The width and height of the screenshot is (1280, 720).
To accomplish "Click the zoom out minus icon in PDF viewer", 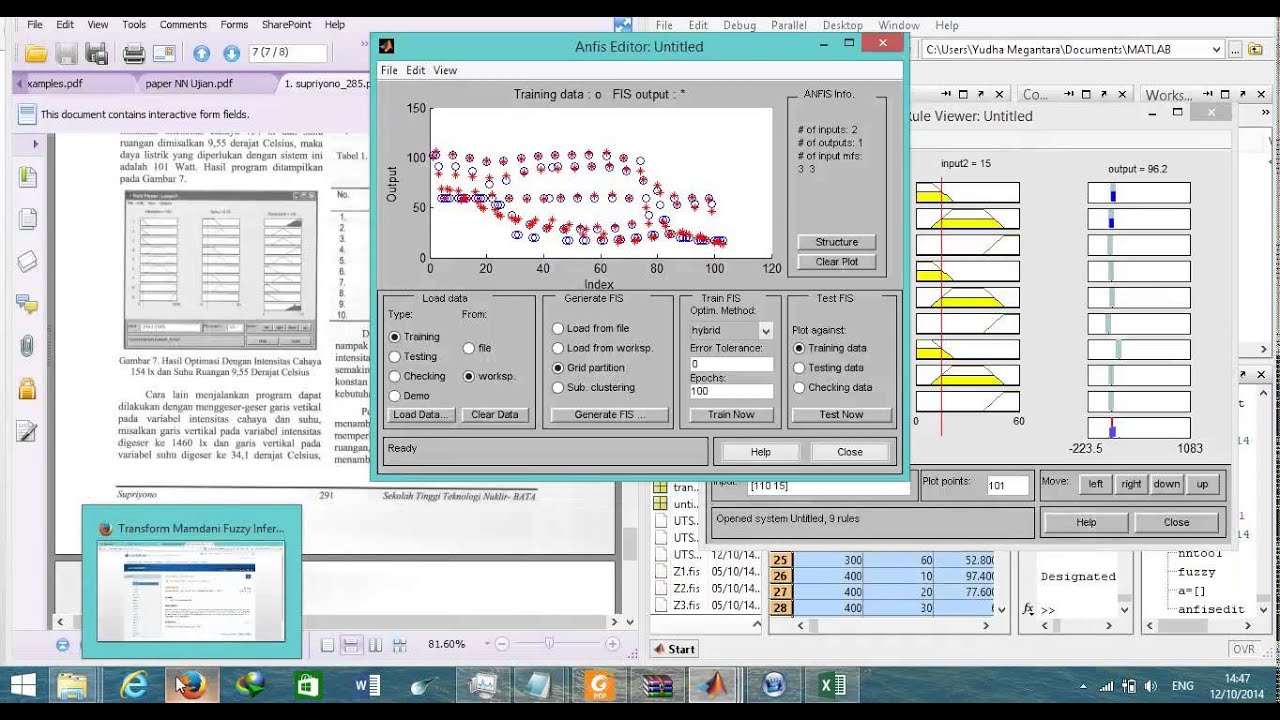I will click(x=502, y=644).
